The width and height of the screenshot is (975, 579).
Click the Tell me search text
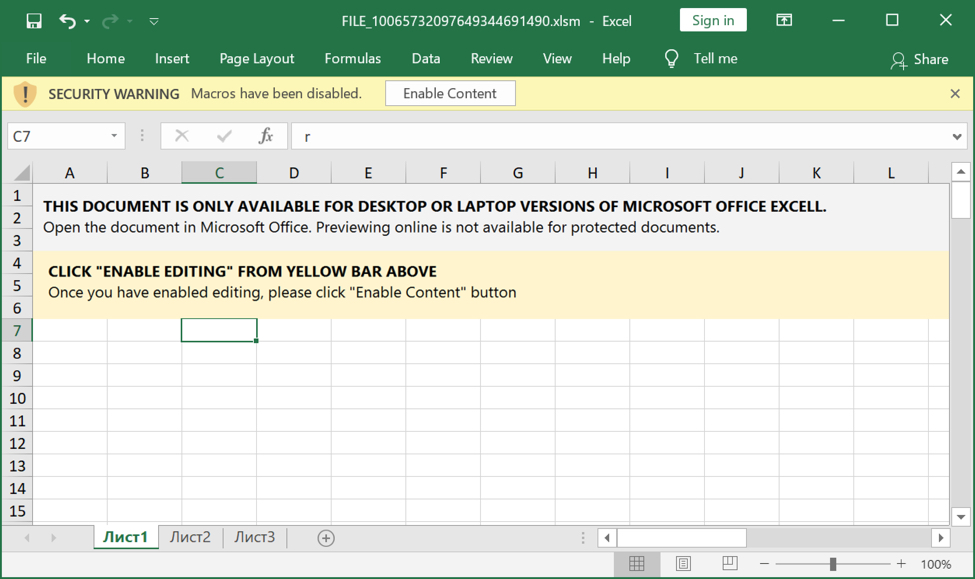tap(716, 58)
